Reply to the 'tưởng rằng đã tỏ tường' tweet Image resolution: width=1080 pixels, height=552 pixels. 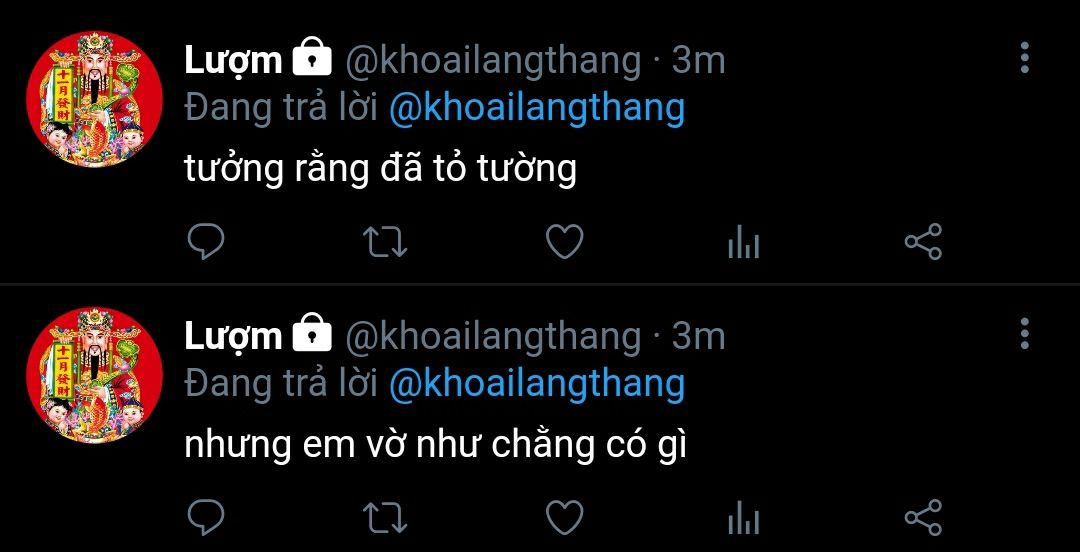tap(205, 242)
